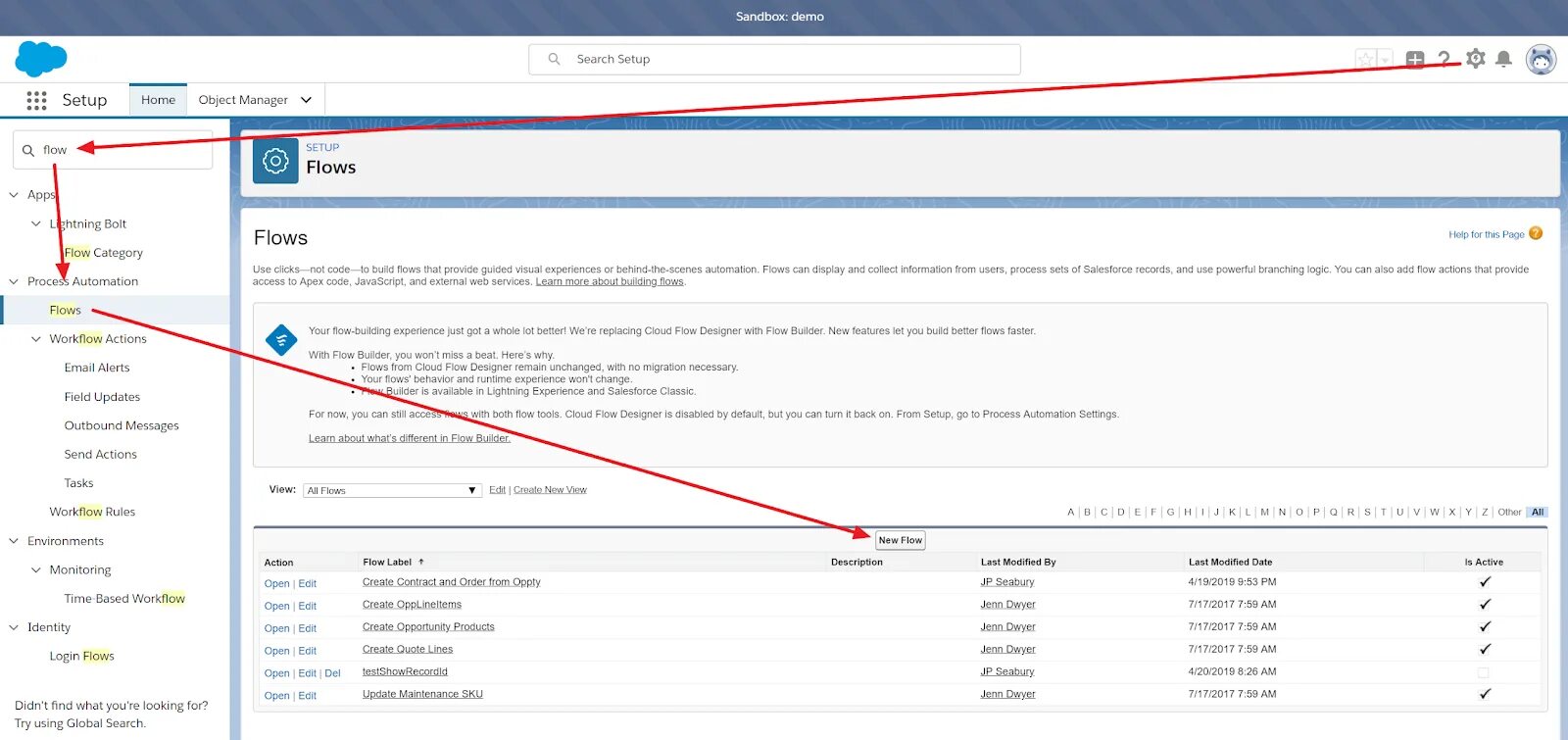The image size is (1568, 740).
Task: Select the All alphabet filter
Action: pos(1538,512)
